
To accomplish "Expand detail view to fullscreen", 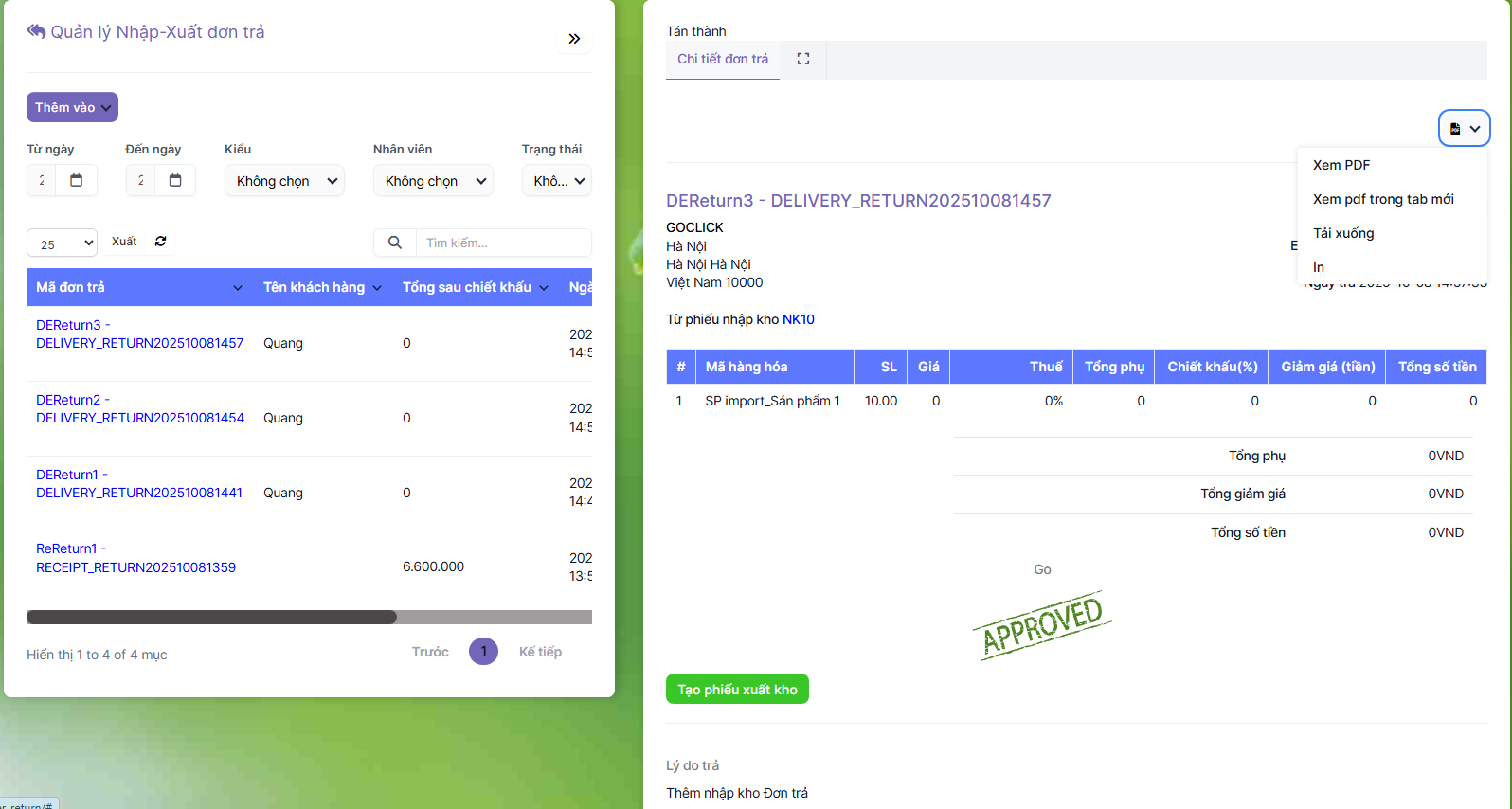I will pyautogui.click(x=803, y=59).
